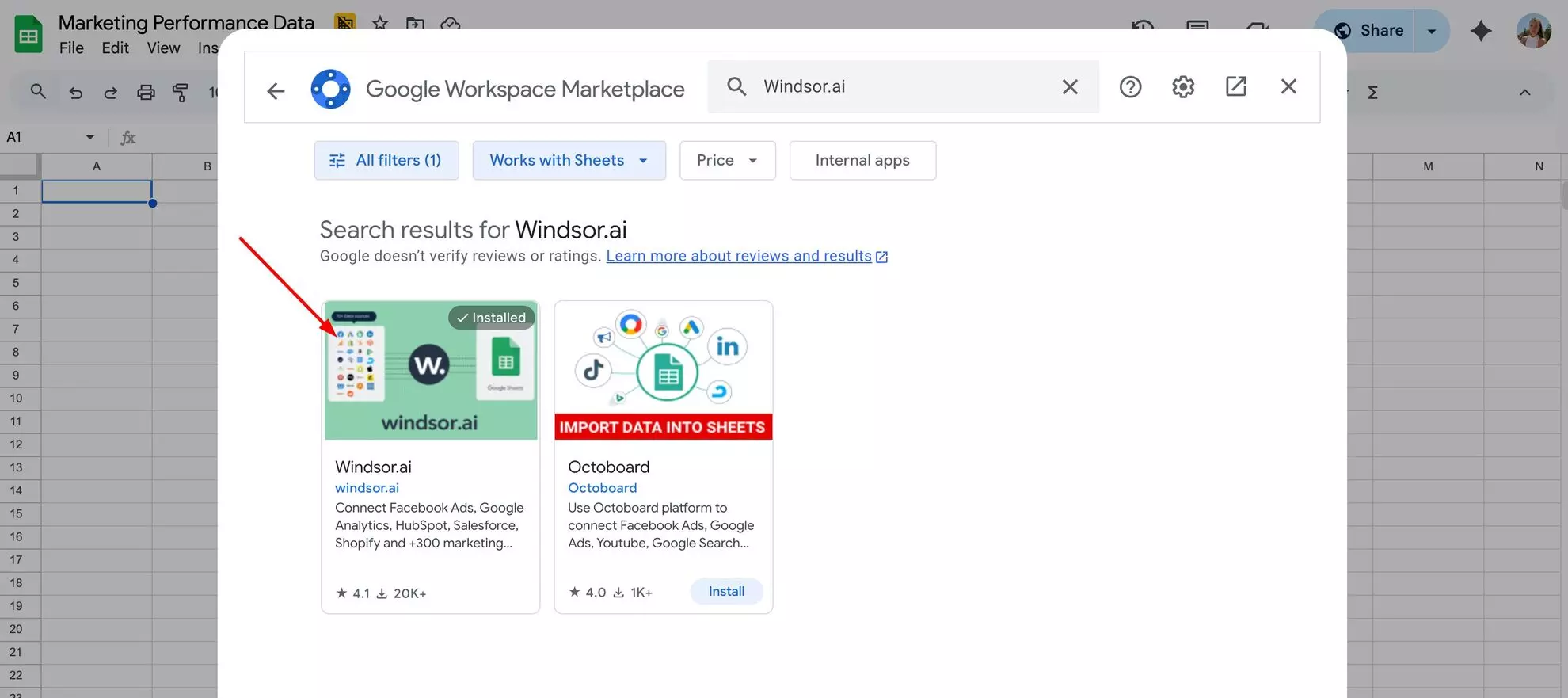The height and width of the screenshot is (698, 1568).
Task: Click the move to folder icon
Action: tap(415, 23)
